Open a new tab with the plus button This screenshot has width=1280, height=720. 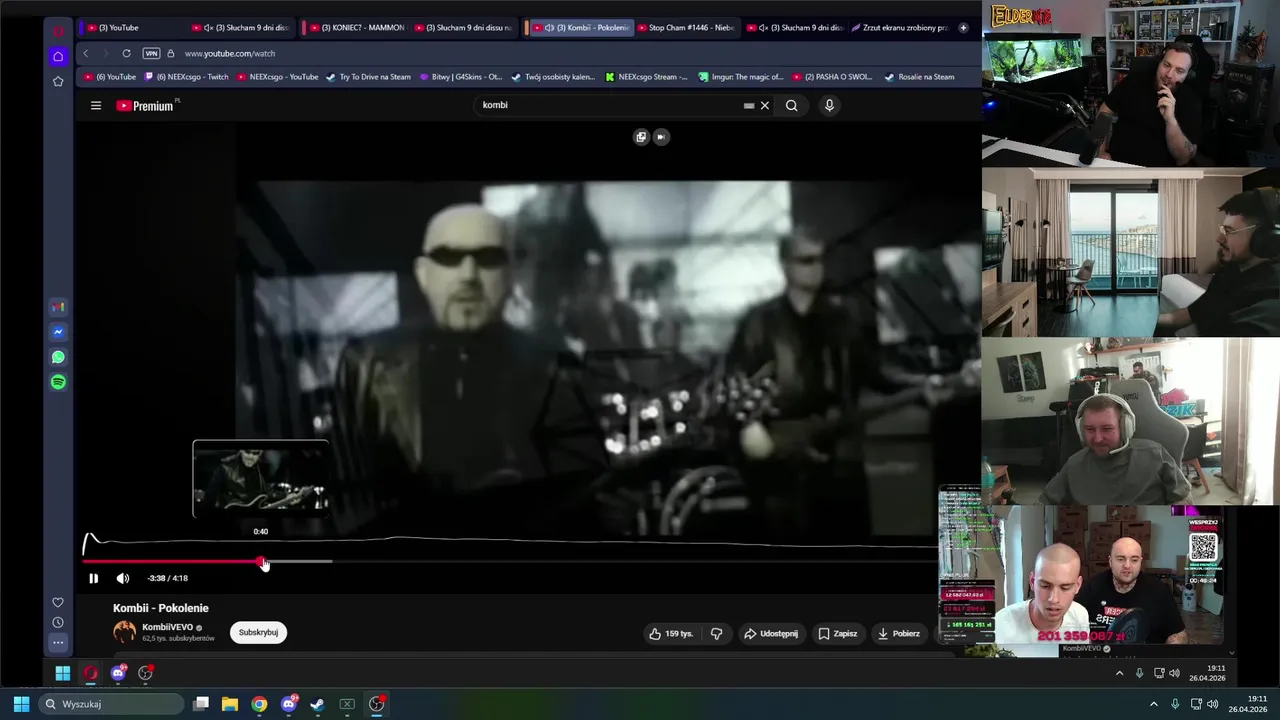[x=963, y=28]
